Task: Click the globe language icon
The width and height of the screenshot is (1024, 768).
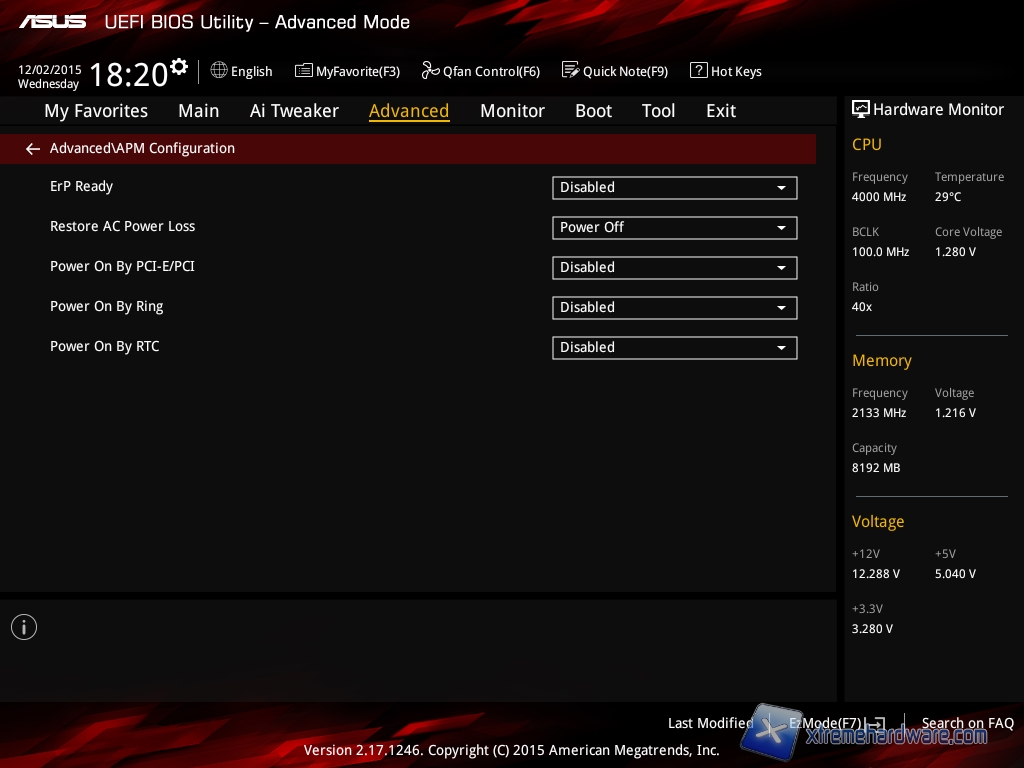Action: 219,70
